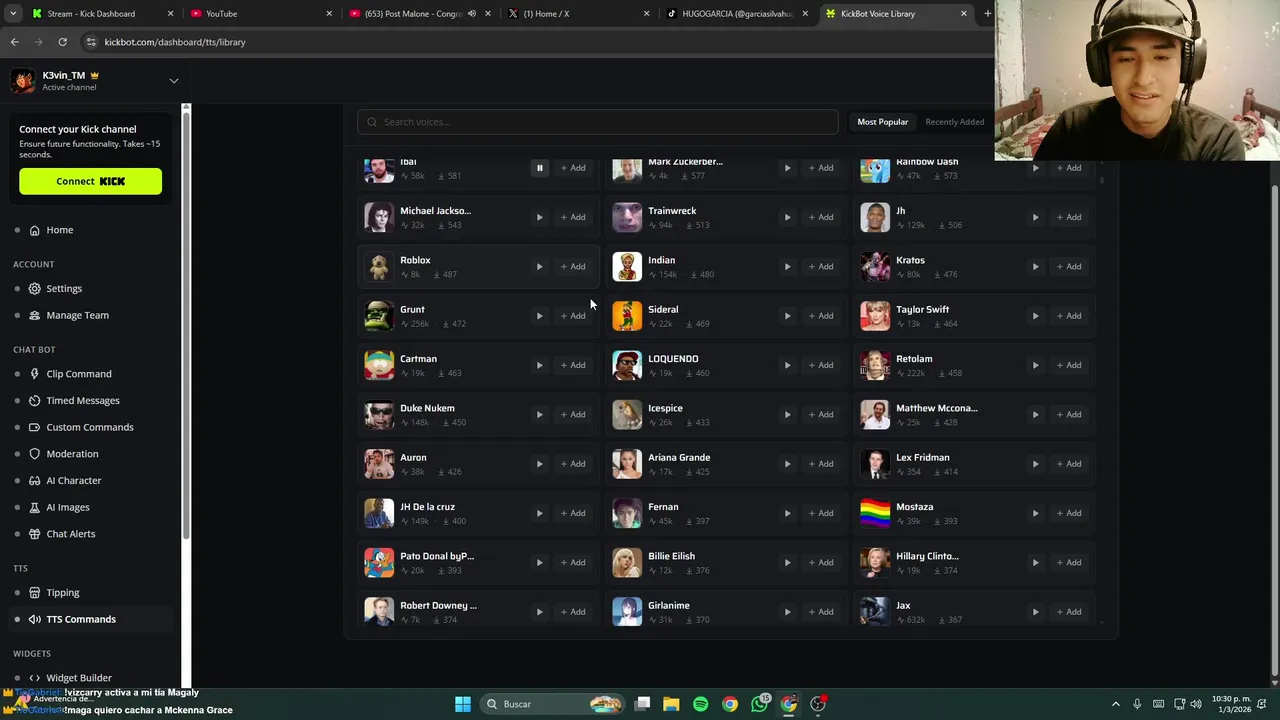Pause the Ibai voice preview
The height and width of the screenshot is (720, 1280).
[x=539, y=168]
